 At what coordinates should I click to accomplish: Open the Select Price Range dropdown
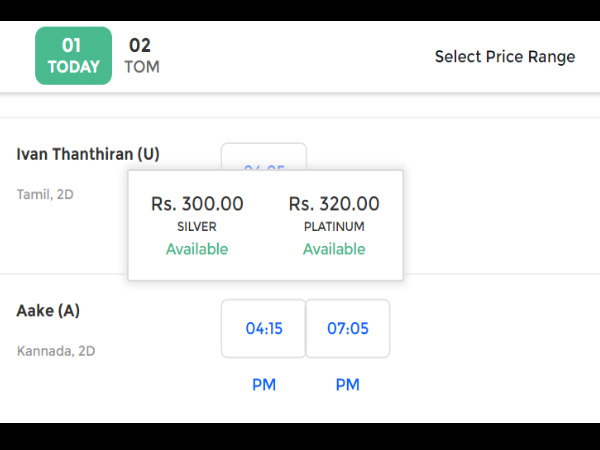coord(504,56)
